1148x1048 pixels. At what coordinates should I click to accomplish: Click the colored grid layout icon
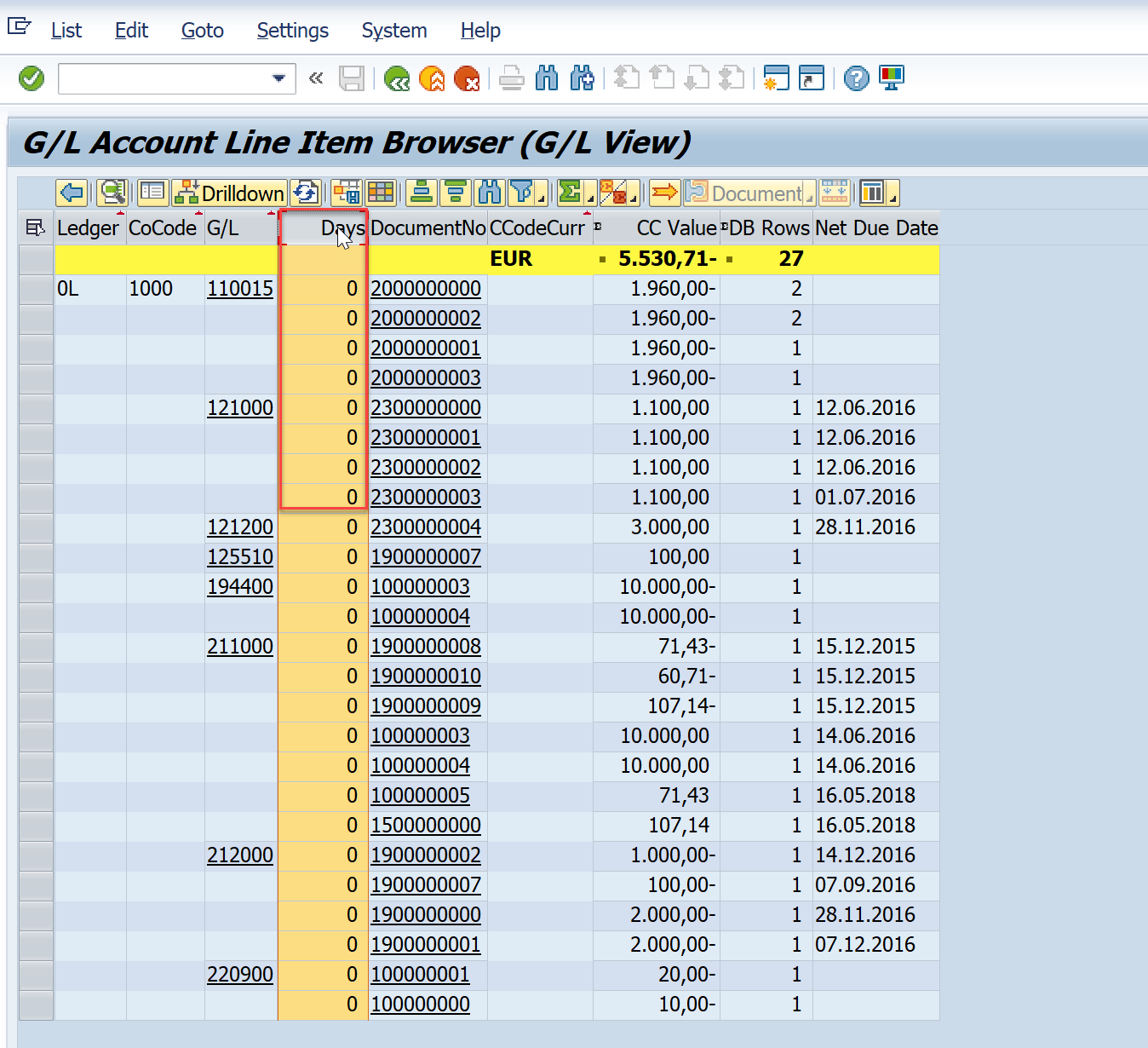coord(381,193)
